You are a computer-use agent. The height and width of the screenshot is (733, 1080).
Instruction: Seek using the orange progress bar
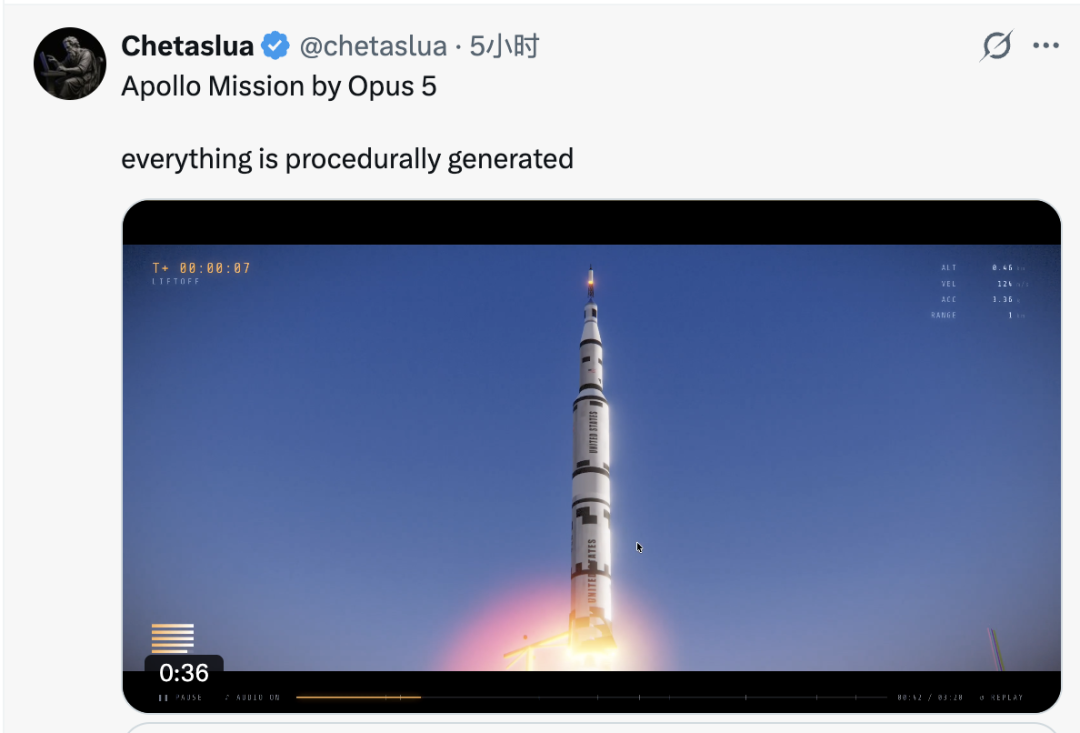click(358, 697)
